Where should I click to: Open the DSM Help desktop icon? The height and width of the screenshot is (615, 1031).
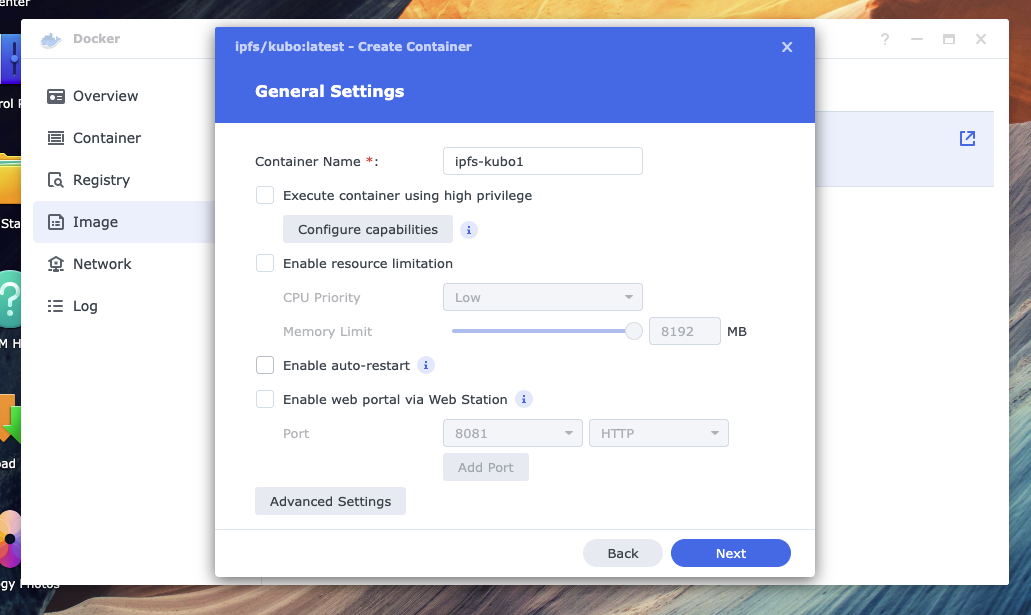(x=10, y=300)
